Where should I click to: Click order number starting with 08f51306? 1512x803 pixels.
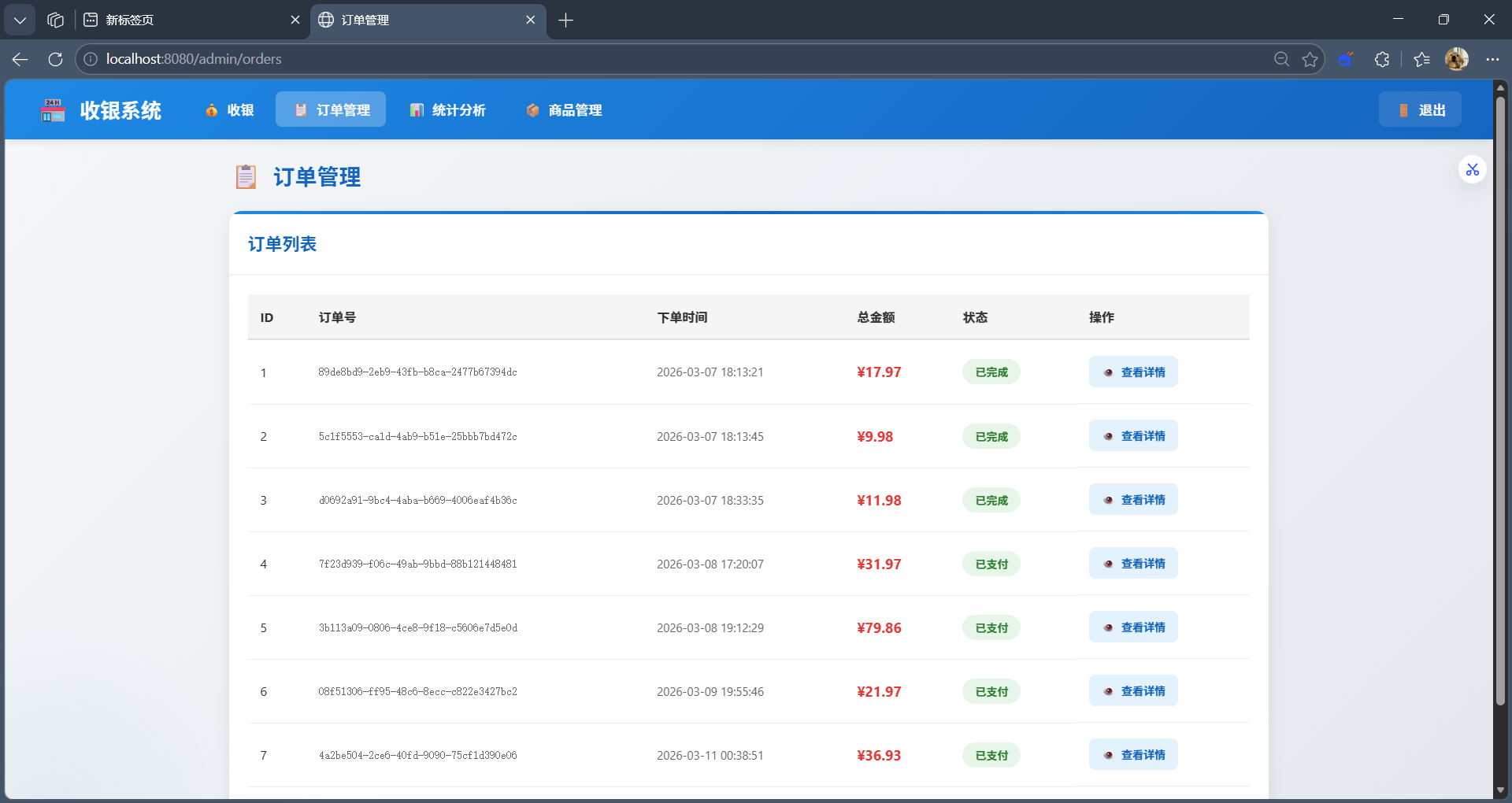point(417,691)
